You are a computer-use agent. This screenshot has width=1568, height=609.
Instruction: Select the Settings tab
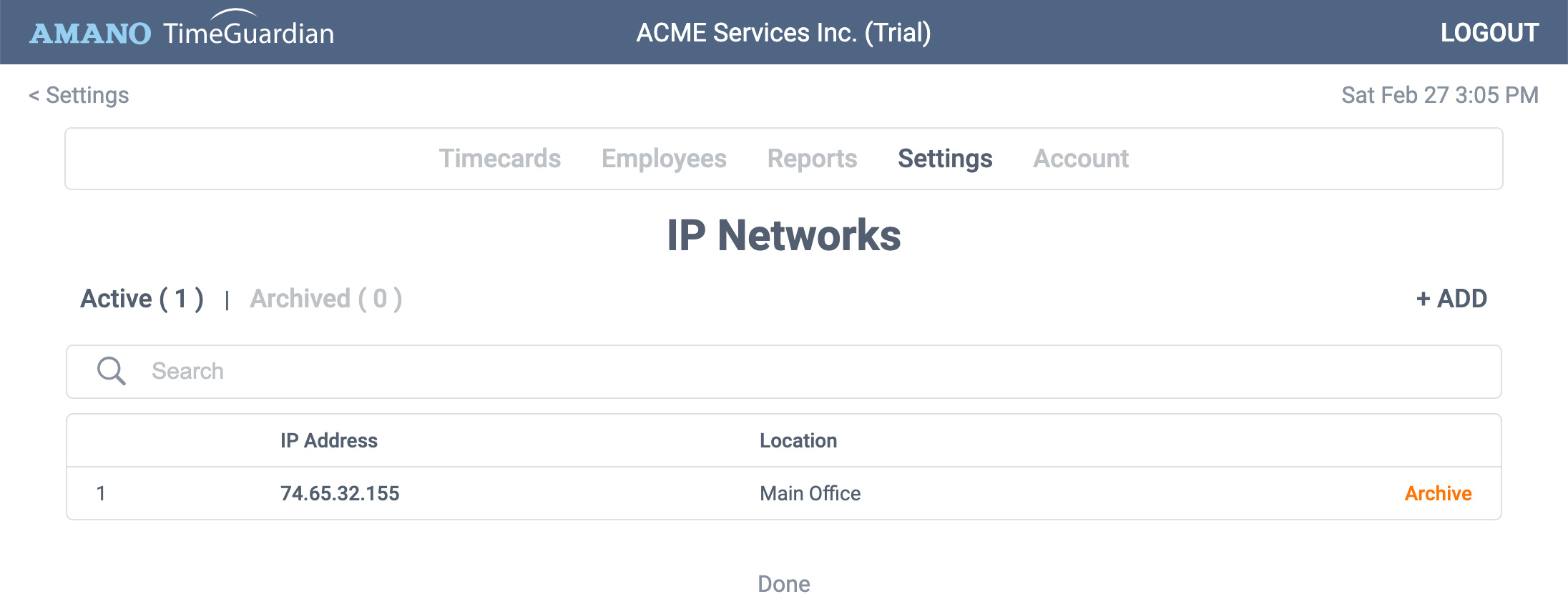pyautogui.click(x=945, y=159)
